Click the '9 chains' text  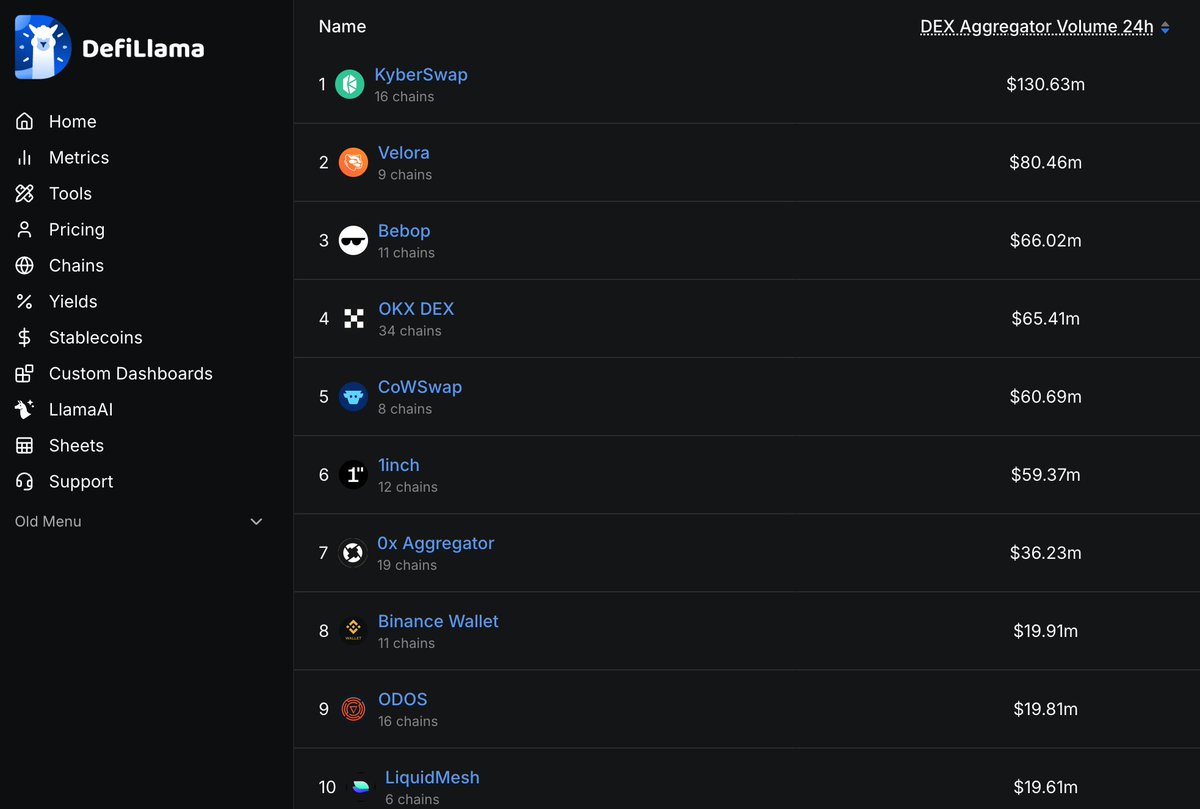click(x=405, y=175)
